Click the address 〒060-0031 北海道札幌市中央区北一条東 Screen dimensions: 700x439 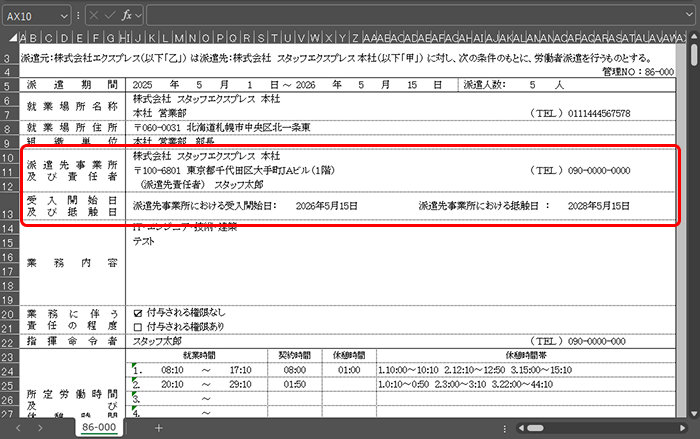tap(222, 127)
